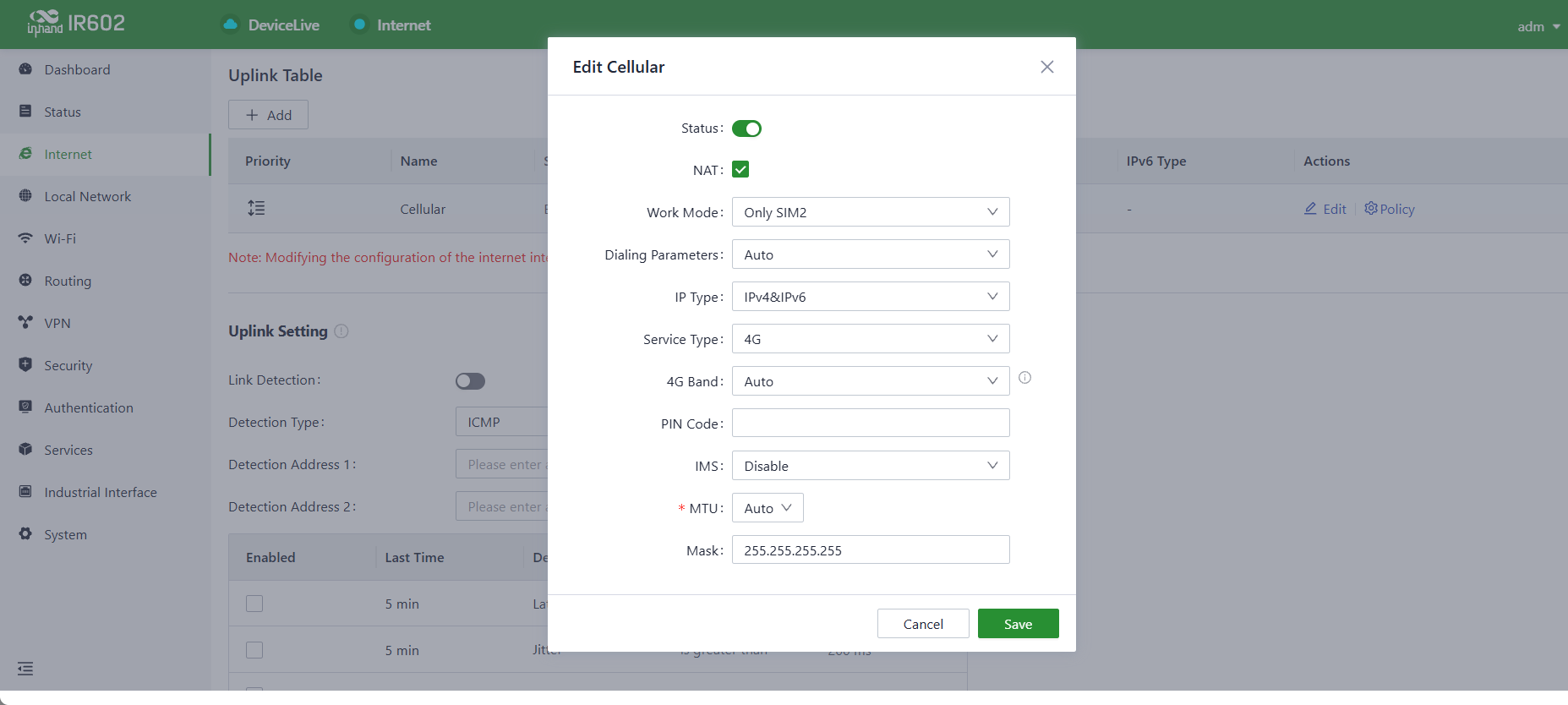Click the Status sidebar icon
The width and height of the screenshot is (1568, 705).
(x=25, y=112)
